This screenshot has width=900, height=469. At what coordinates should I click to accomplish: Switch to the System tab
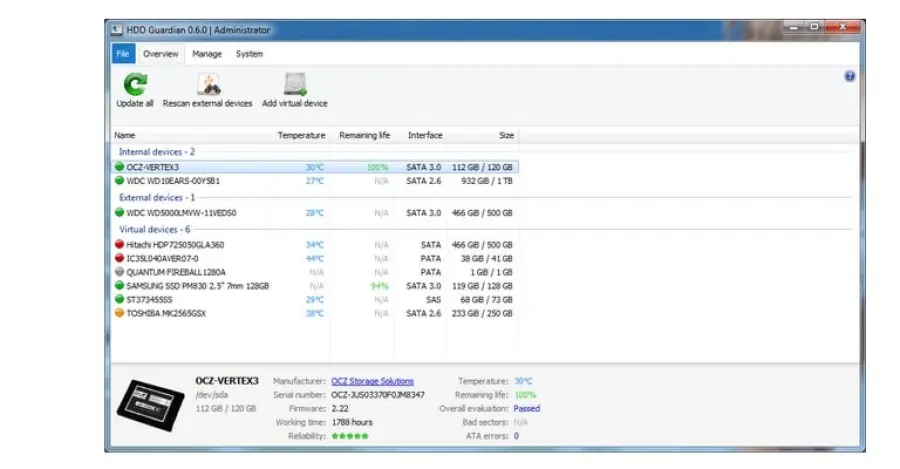pos(249,53)
